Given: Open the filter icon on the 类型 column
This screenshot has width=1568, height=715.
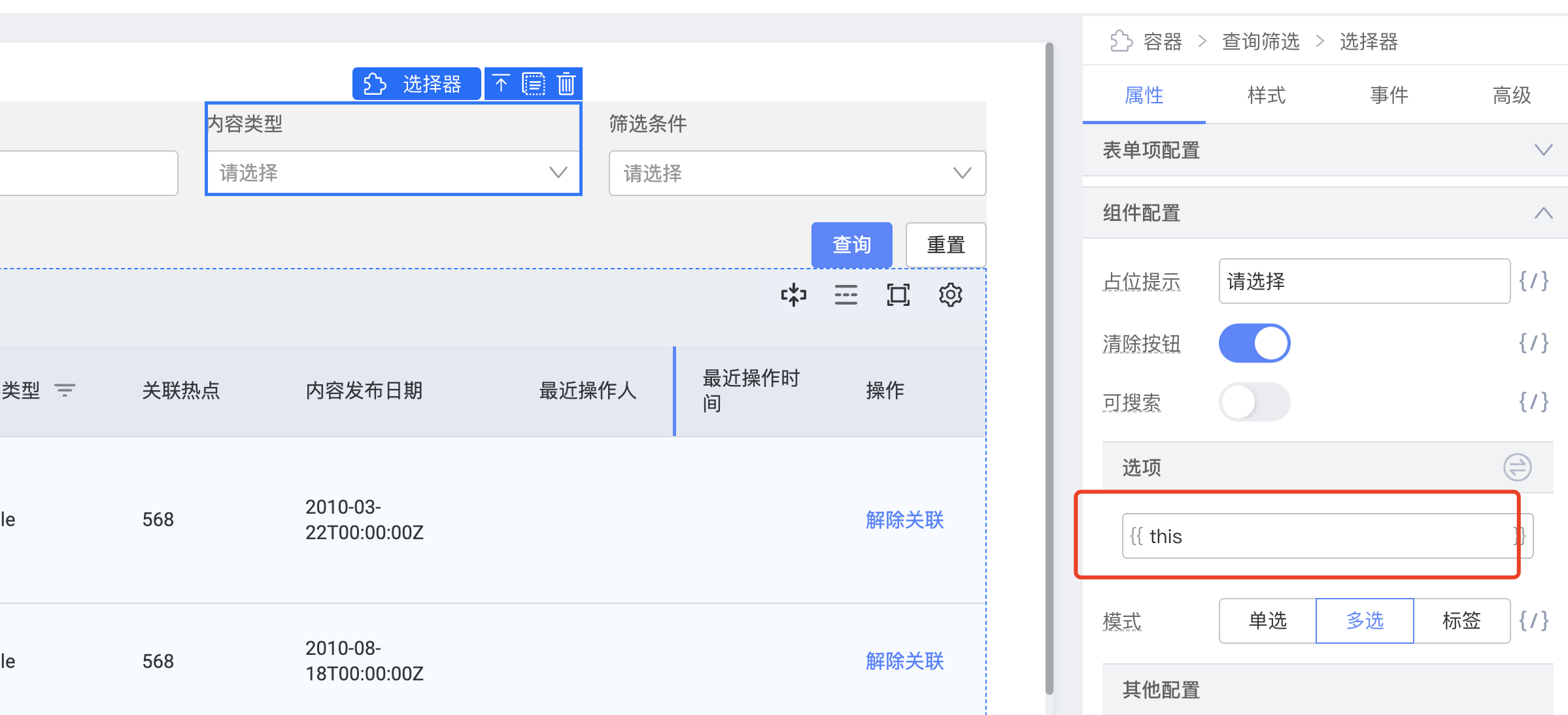Looking at the screenshot, I should tap(65, 390).
